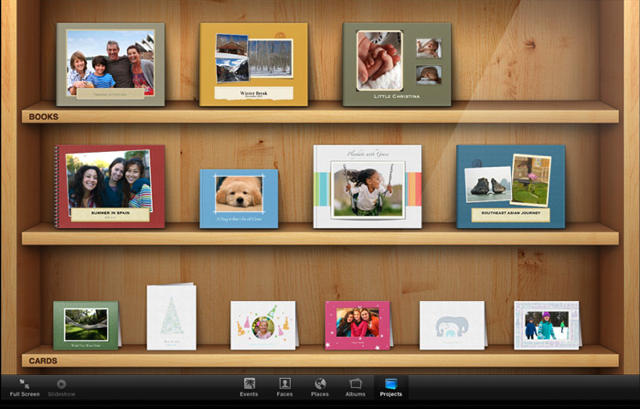This screenshot has height=409, width=640.
Task: Start the Slideshow
Action: [x=62, y=388]
